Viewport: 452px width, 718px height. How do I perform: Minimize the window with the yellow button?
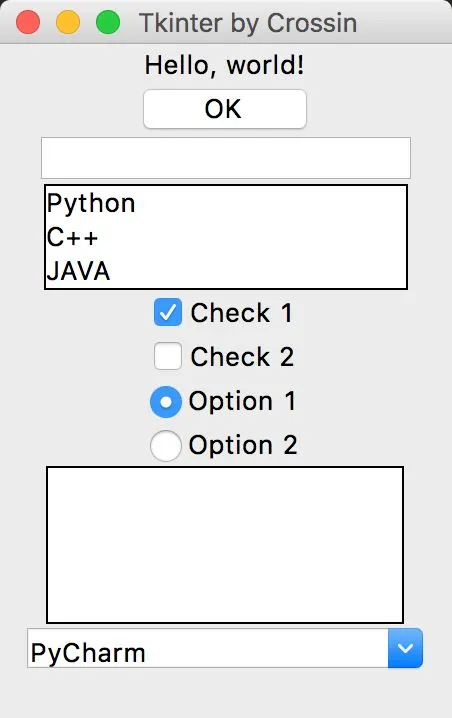point(68,22)
